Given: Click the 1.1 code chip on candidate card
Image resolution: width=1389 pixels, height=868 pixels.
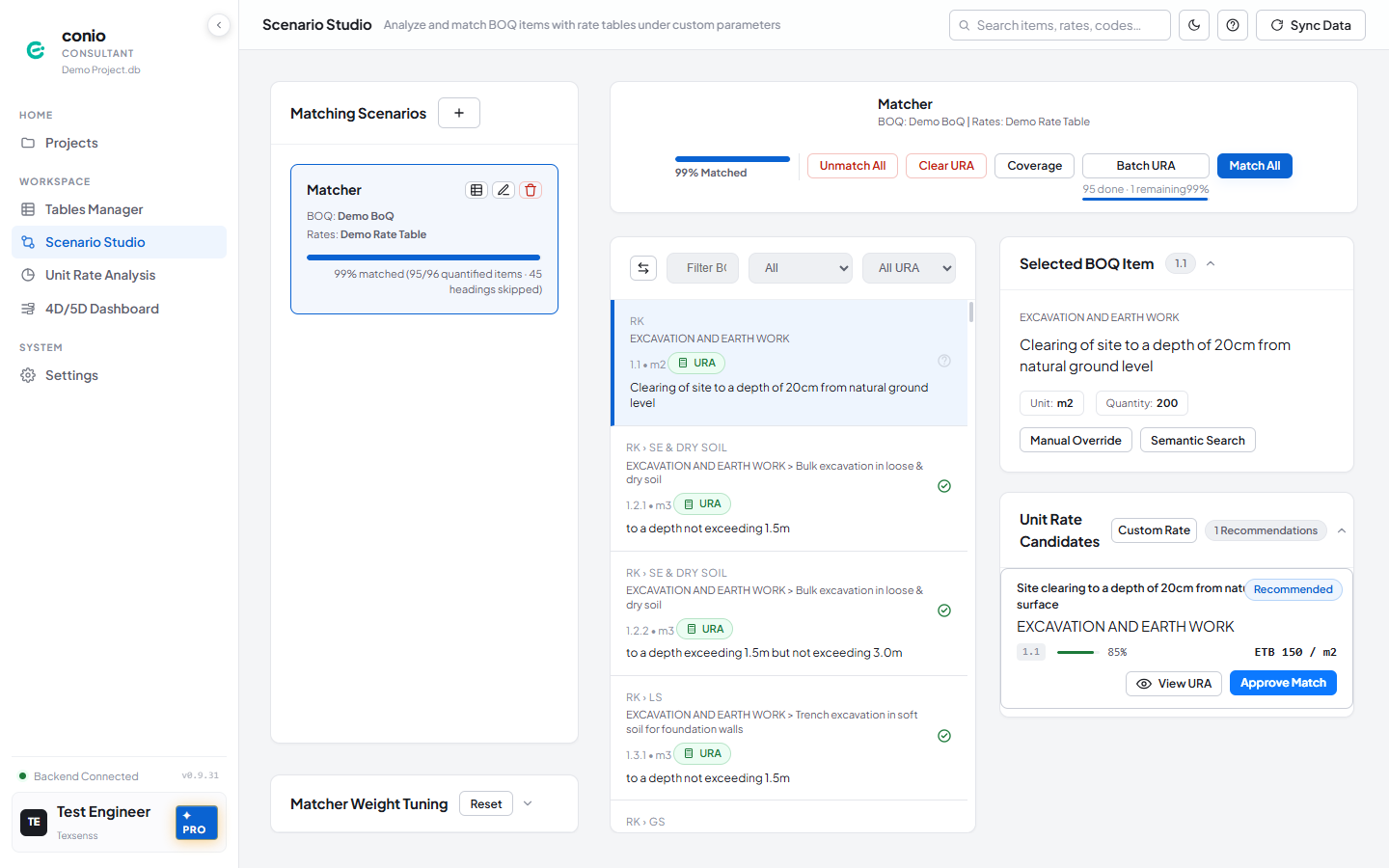Looking at the screenshot, I should point(1031,652).
